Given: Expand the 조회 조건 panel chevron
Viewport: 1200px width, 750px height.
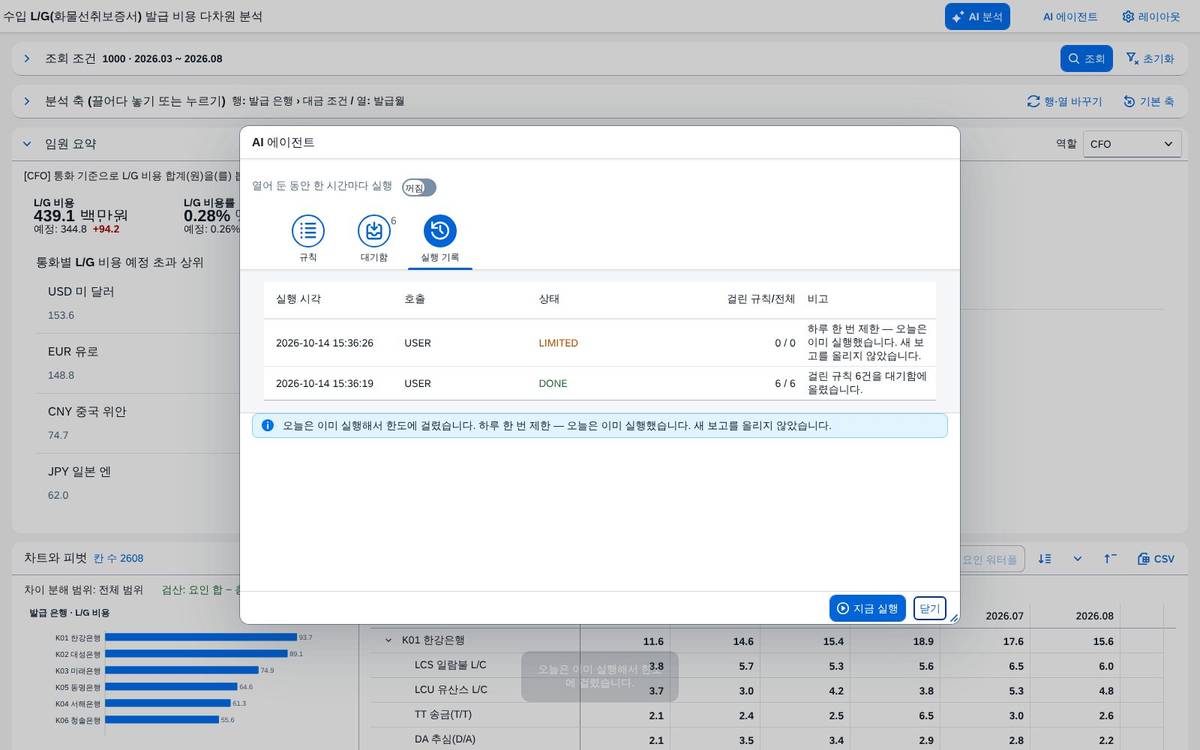Looking at the screenshot, I should 27,58.
